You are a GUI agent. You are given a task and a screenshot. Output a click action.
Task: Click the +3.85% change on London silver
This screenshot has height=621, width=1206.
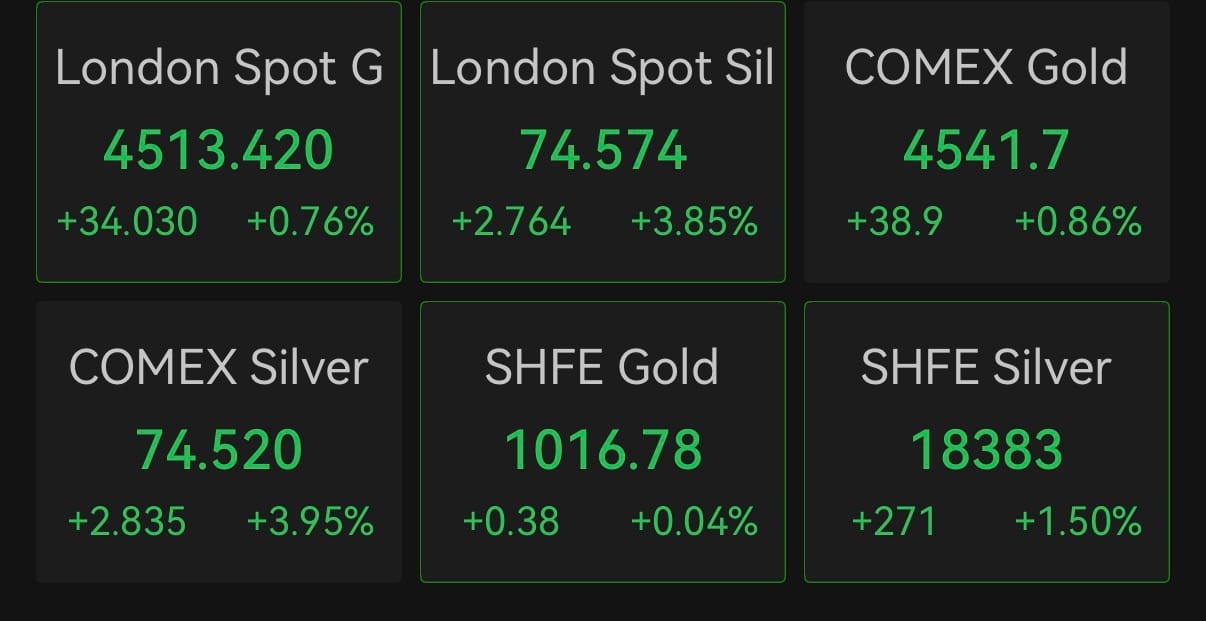pyautogui.click(x=694, y=221)
